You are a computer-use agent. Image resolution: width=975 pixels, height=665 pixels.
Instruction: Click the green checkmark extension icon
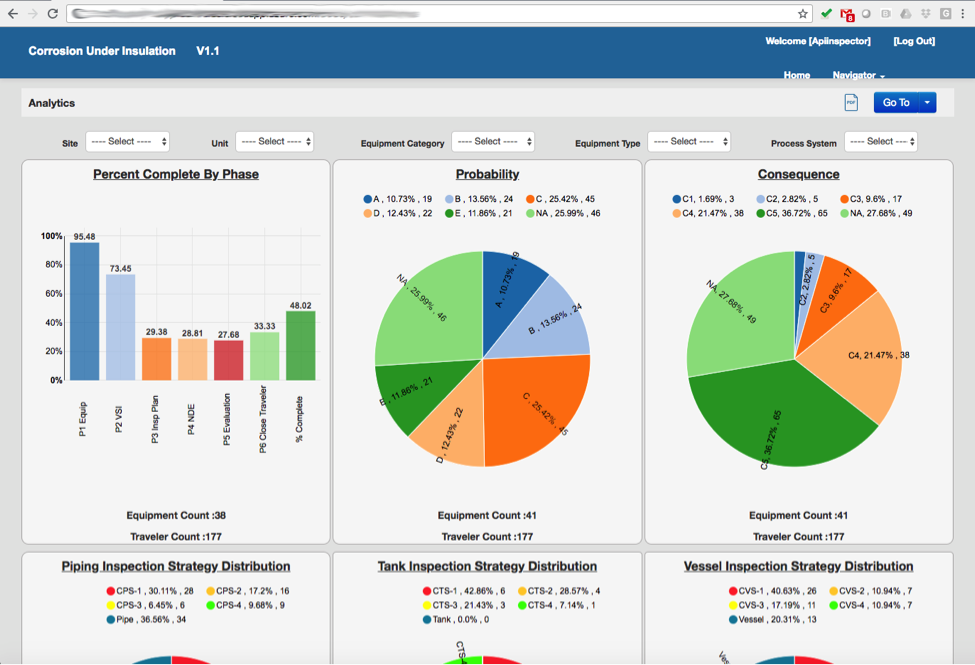click(x=826, y=13)
